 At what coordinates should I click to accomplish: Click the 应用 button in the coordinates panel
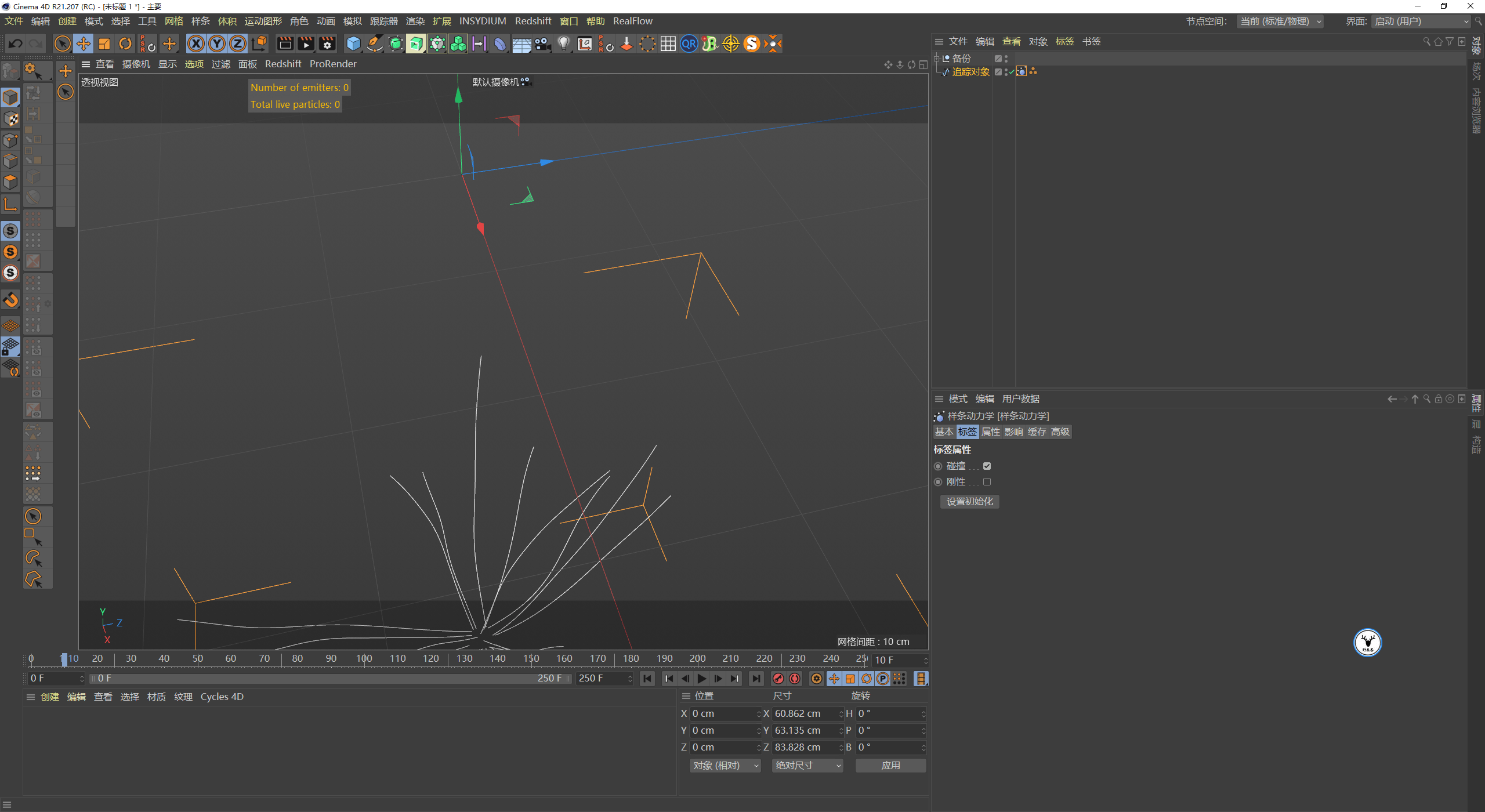click(890, 765)
